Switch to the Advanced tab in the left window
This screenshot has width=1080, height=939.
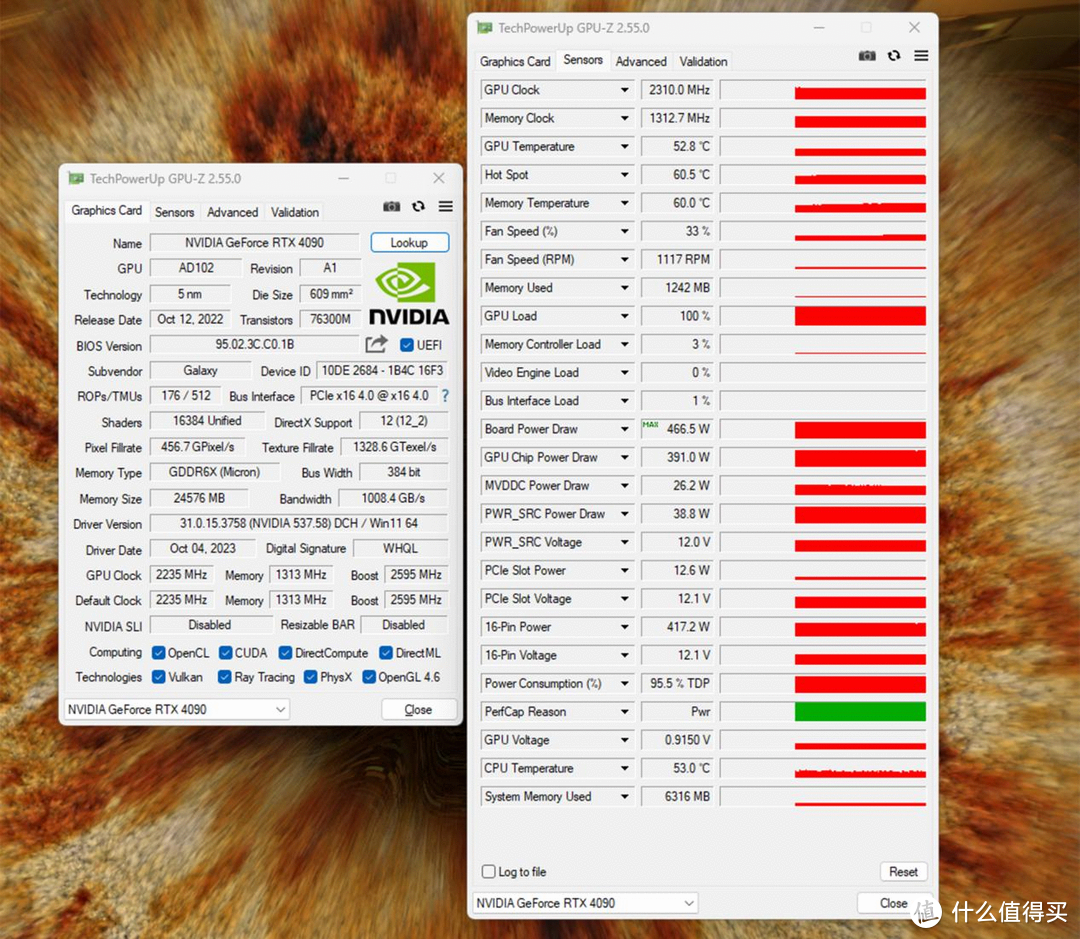pyautogui.click(x=232, y=212)
